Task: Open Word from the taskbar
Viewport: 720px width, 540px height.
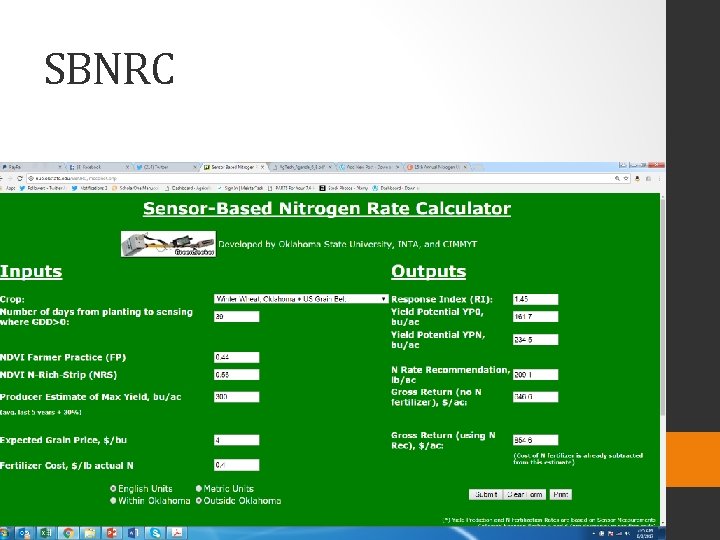Action: coord(133,533)
